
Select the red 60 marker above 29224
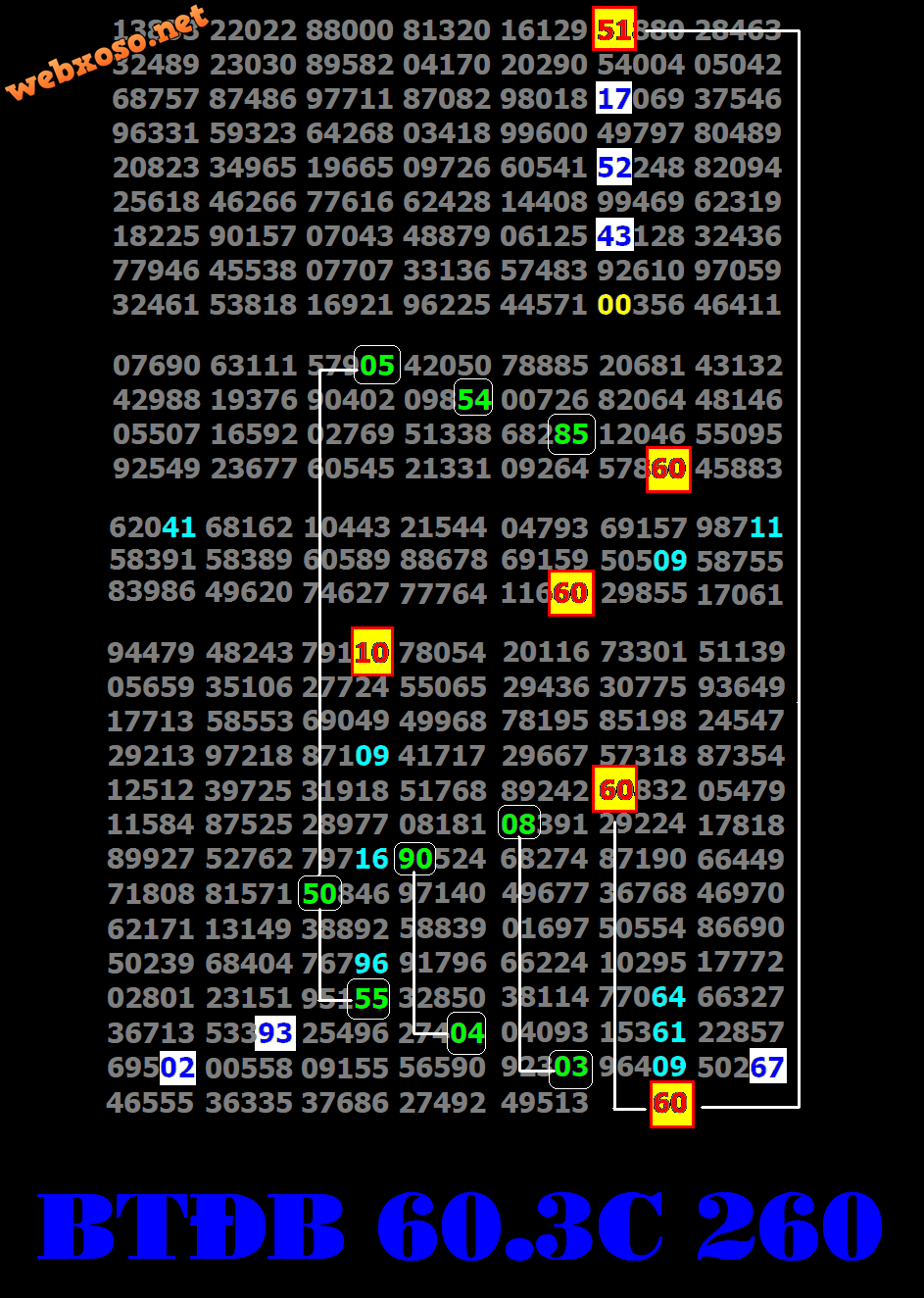pos(616,789)
